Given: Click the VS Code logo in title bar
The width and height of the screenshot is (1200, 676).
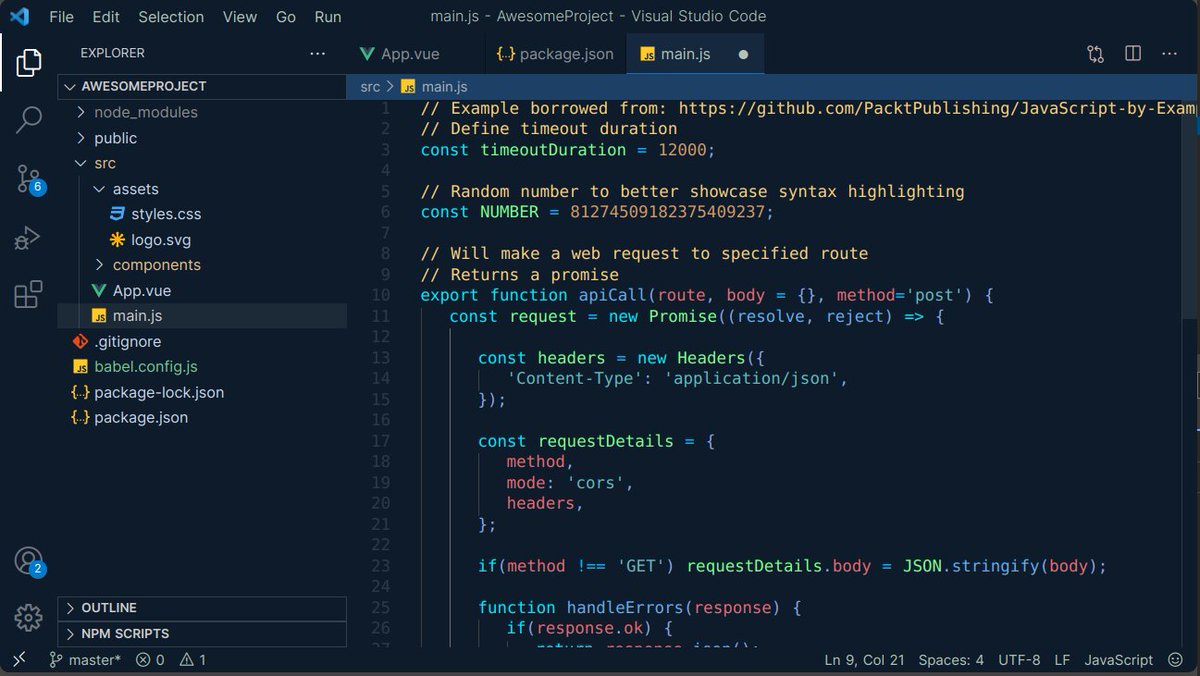Looking at the screenshot, I should [x=19, y=17].
